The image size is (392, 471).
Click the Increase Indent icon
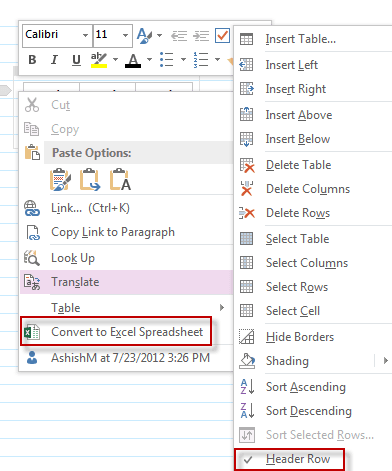point(201,35)
